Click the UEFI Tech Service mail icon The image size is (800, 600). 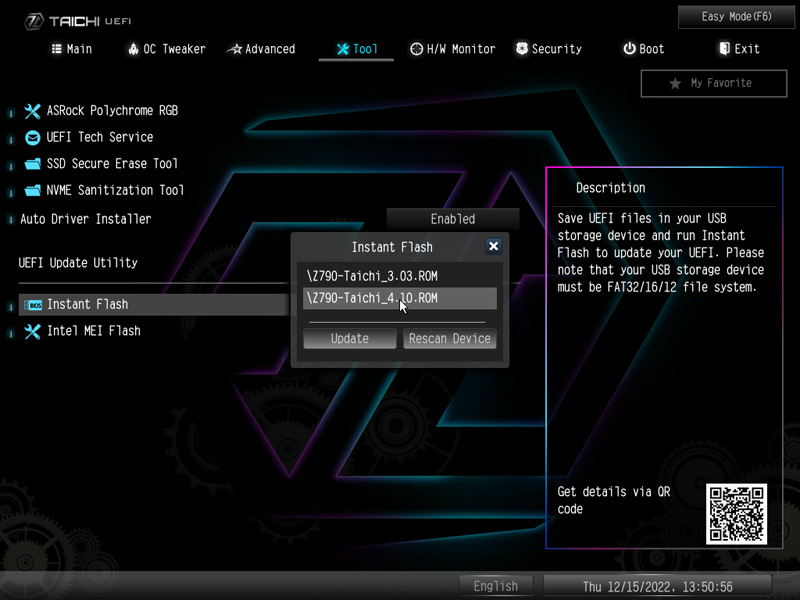click(32, 138)
